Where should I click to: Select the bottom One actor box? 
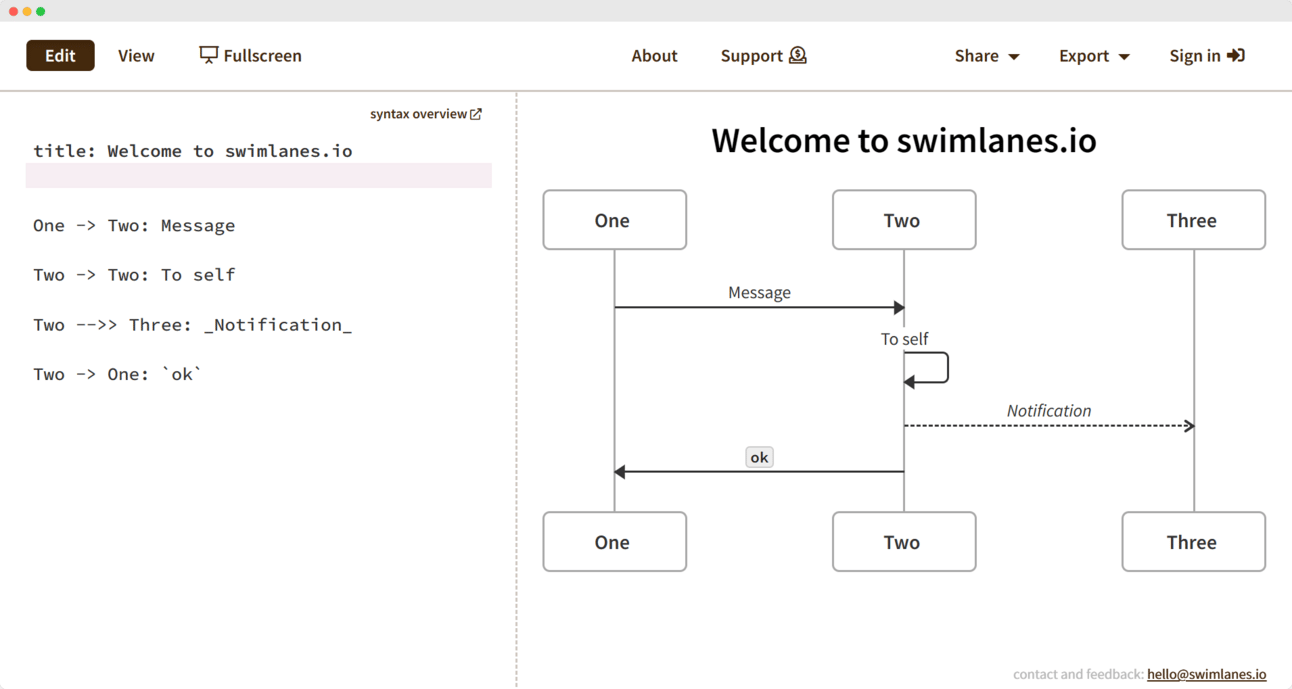coord(615,542)
